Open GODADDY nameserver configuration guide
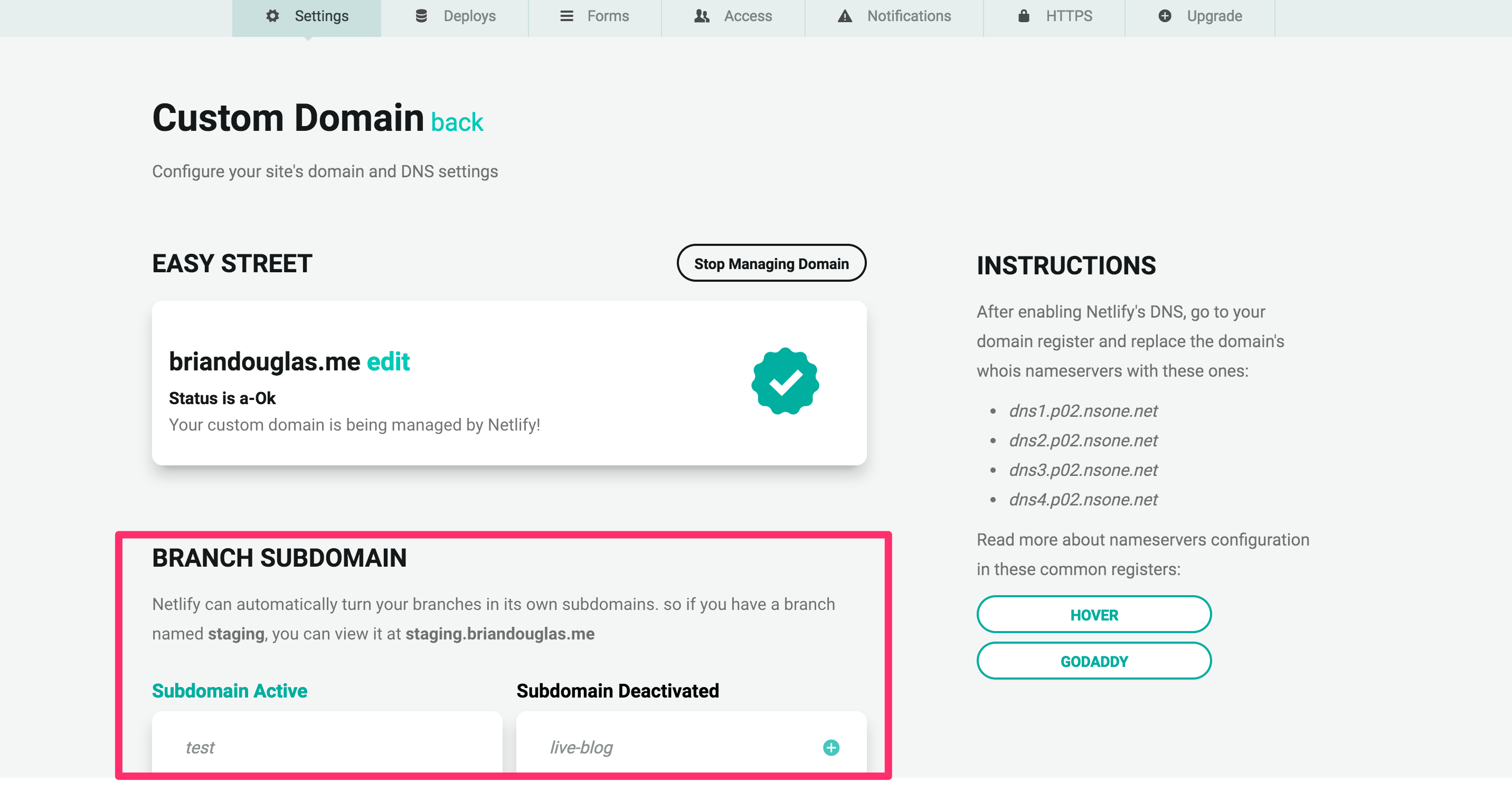The height and width of the screenshot is (802, 1512). click(1093, 660)
